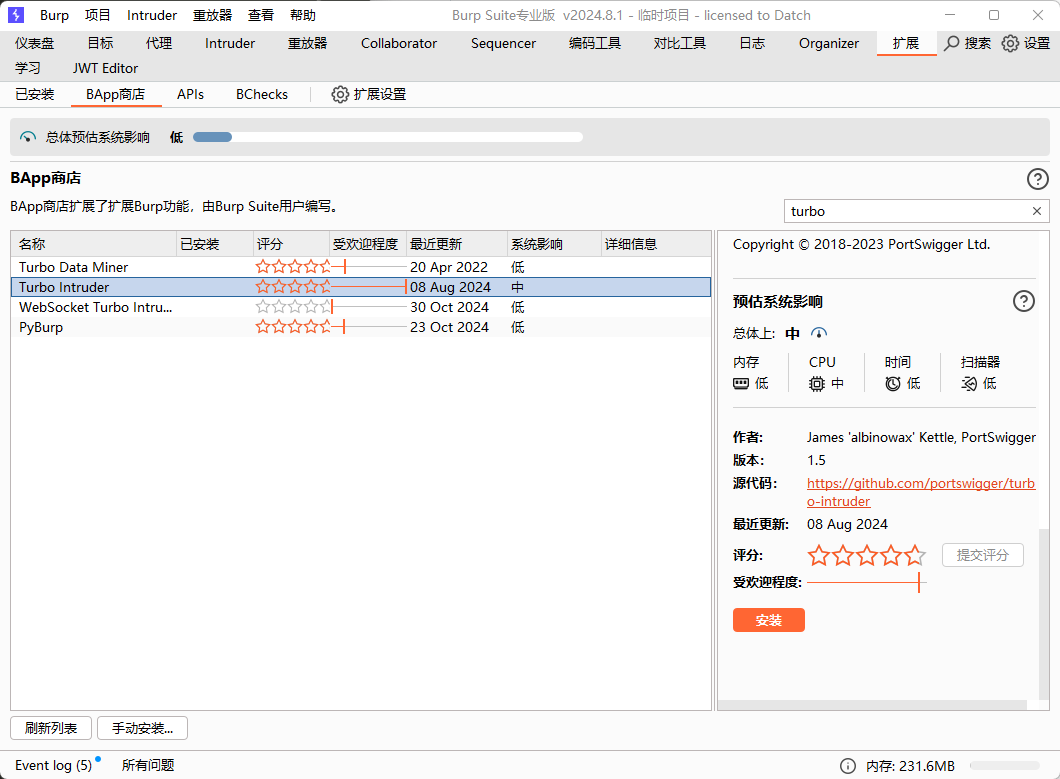Screen dimensions: 1060x779
Task: Select the BApp商店 sub-tab
Action: [116, 94]
